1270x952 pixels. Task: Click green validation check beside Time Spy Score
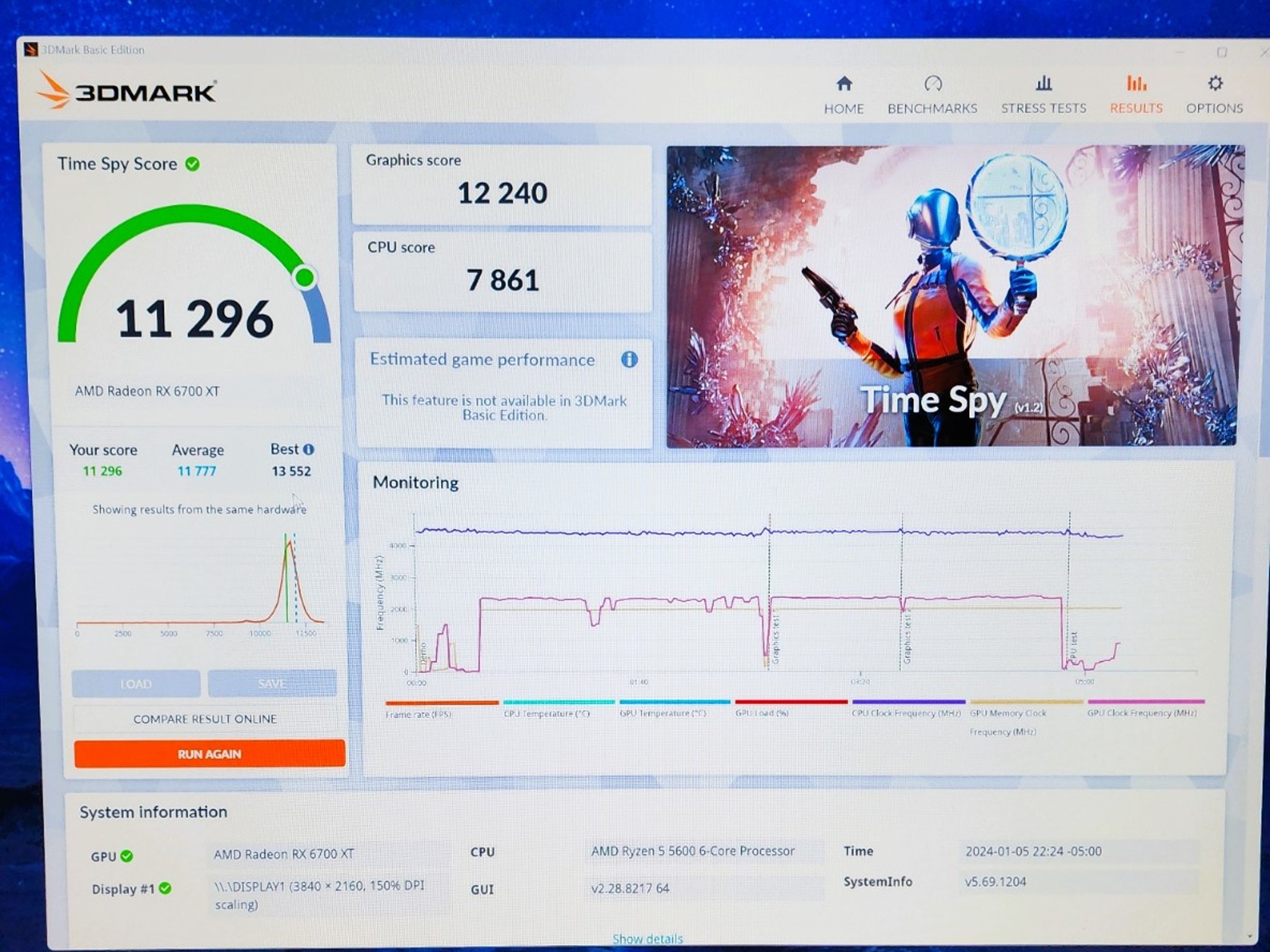(193, 164)
